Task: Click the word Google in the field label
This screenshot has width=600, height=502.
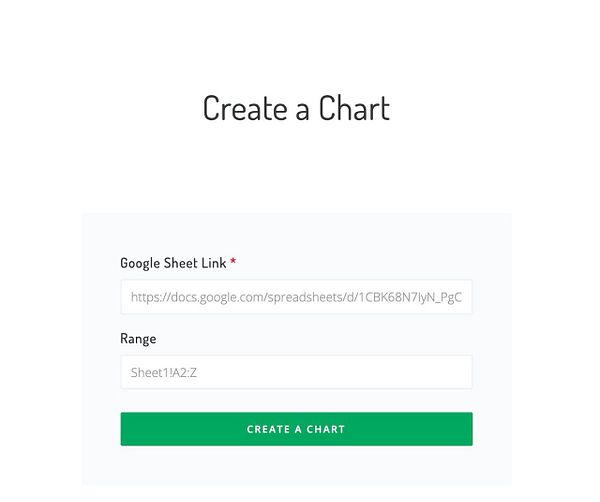Action: click(x=140, y=263)
